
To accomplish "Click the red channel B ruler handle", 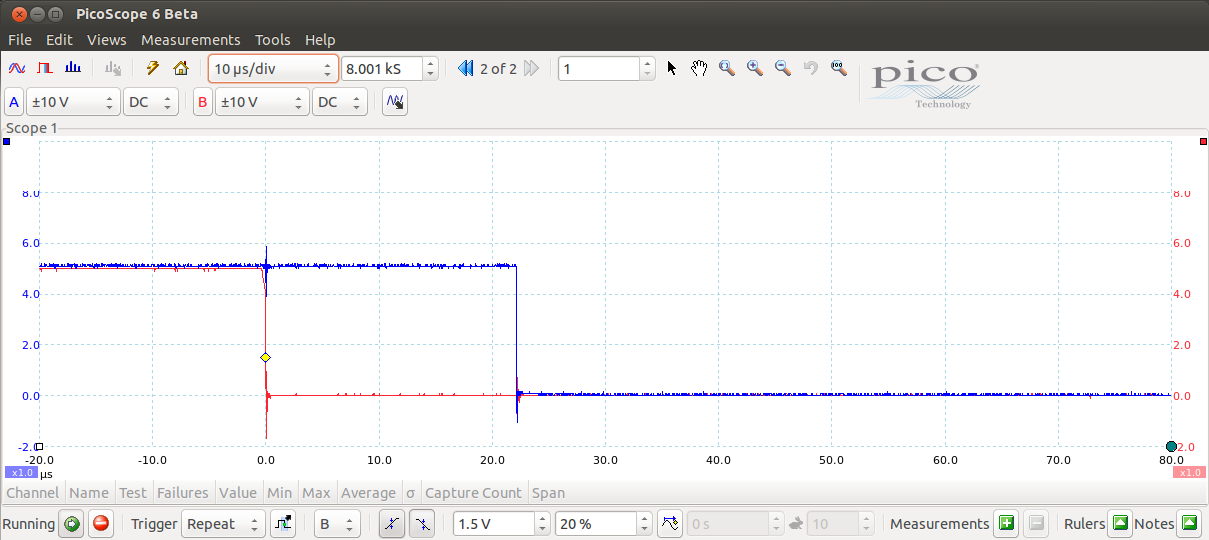I will point(1203,142).
